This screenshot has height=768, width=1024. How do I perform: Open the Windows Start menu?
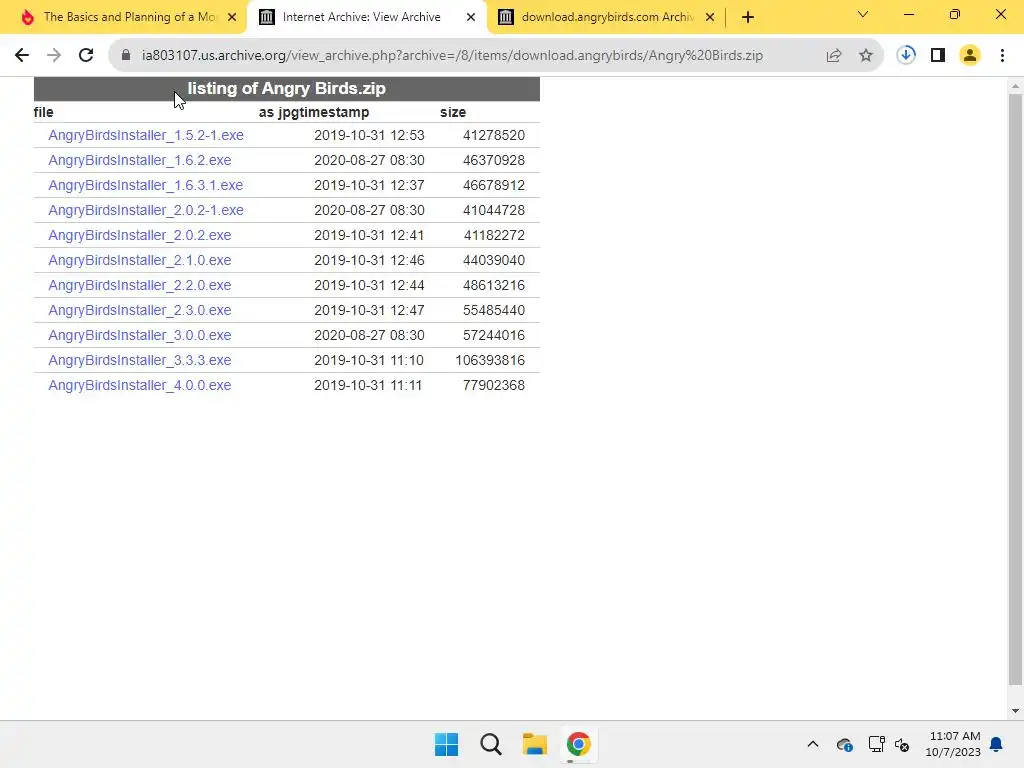tap(447, 744)
